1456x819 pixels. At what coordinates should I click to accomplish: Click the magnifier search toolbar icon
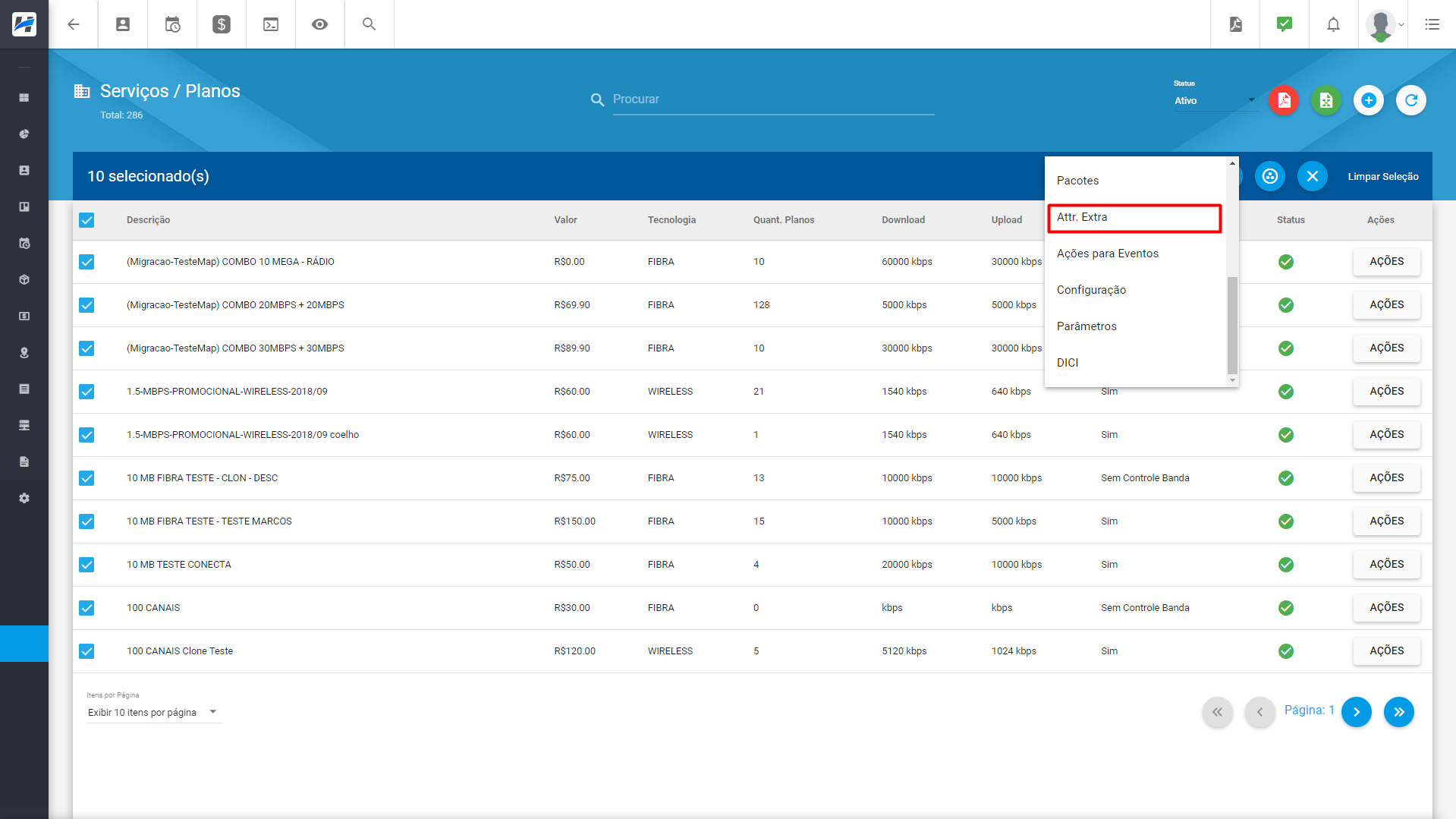coord(370,24)
